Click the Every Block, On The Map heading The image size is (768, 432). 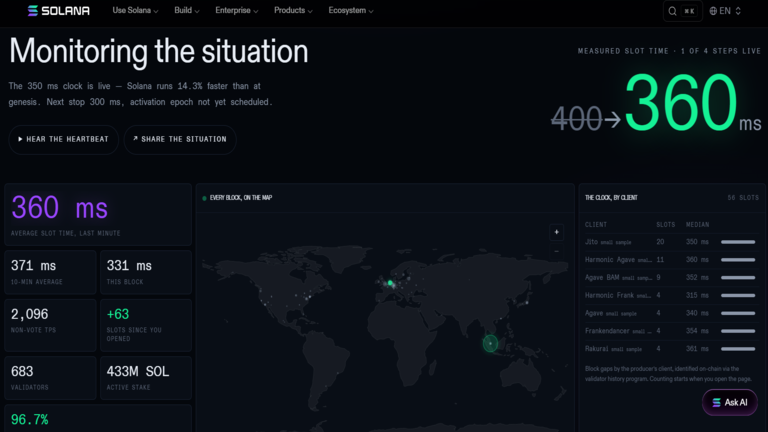[x=240, y=198]
